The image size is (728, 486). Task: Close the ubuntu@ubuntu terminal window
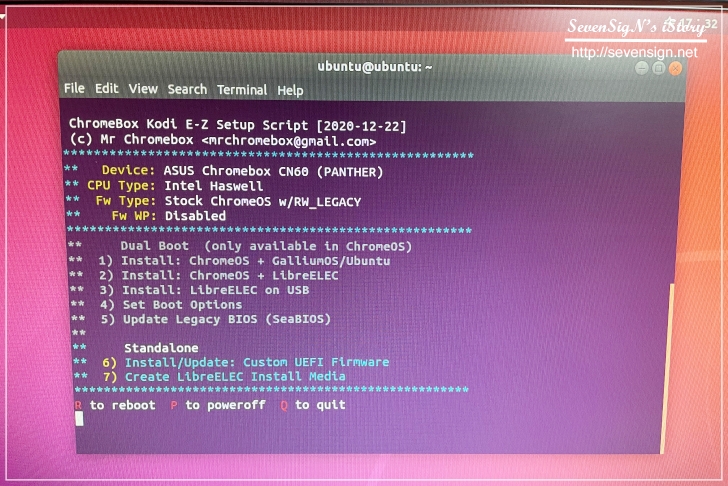pyautogui.click(x=675, y=69)
